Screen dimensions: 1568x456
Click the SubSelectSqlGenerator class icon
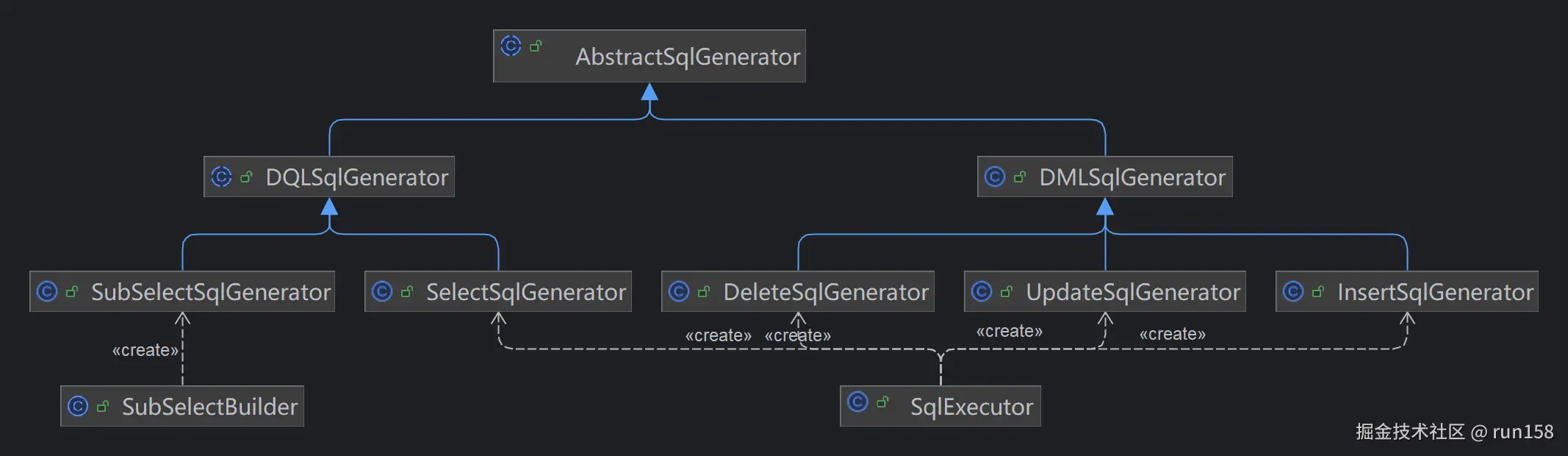[x=47, y=291]
